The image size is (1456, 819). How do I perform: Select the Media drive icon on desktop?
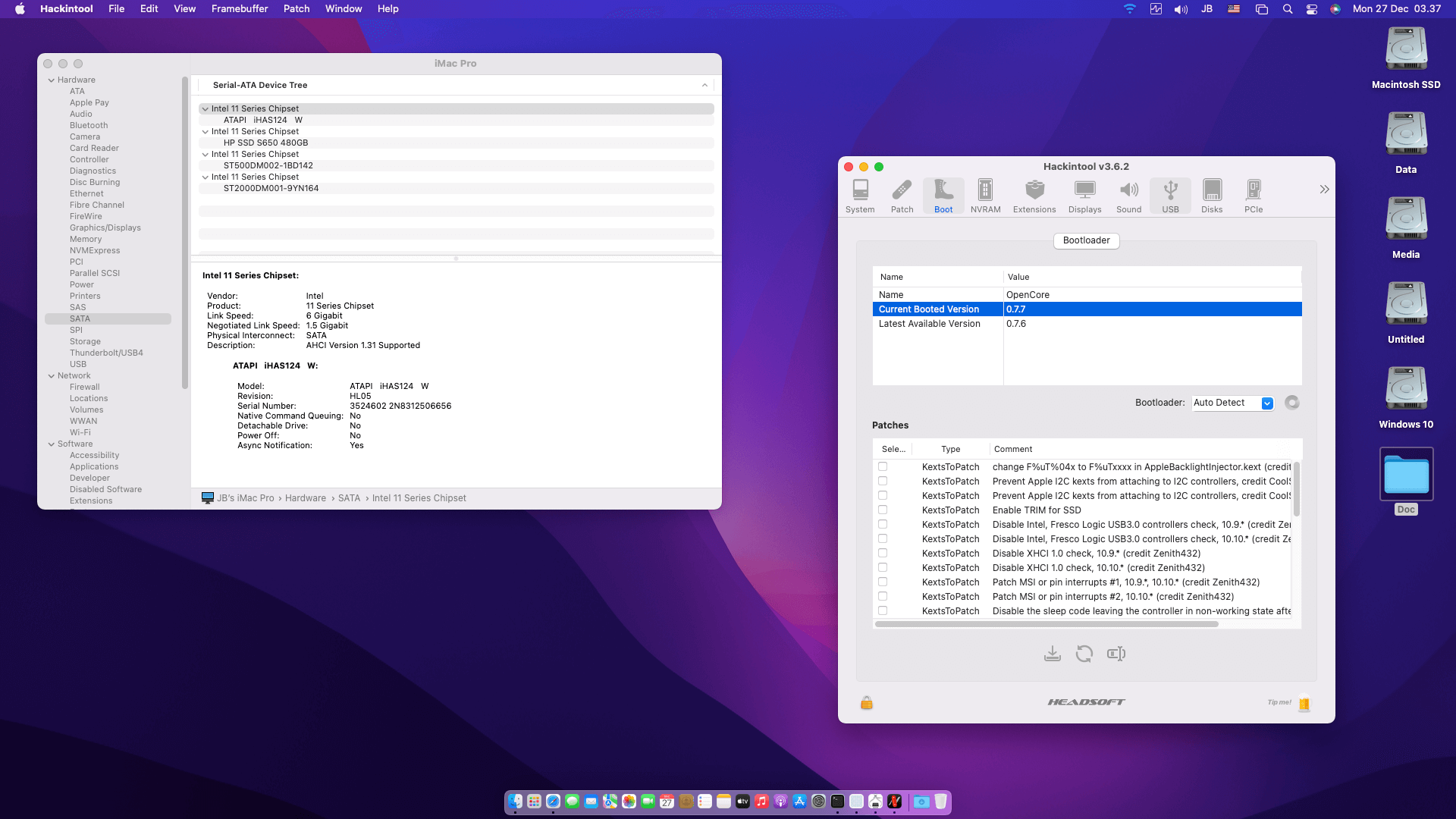[x=1406, y=227]
